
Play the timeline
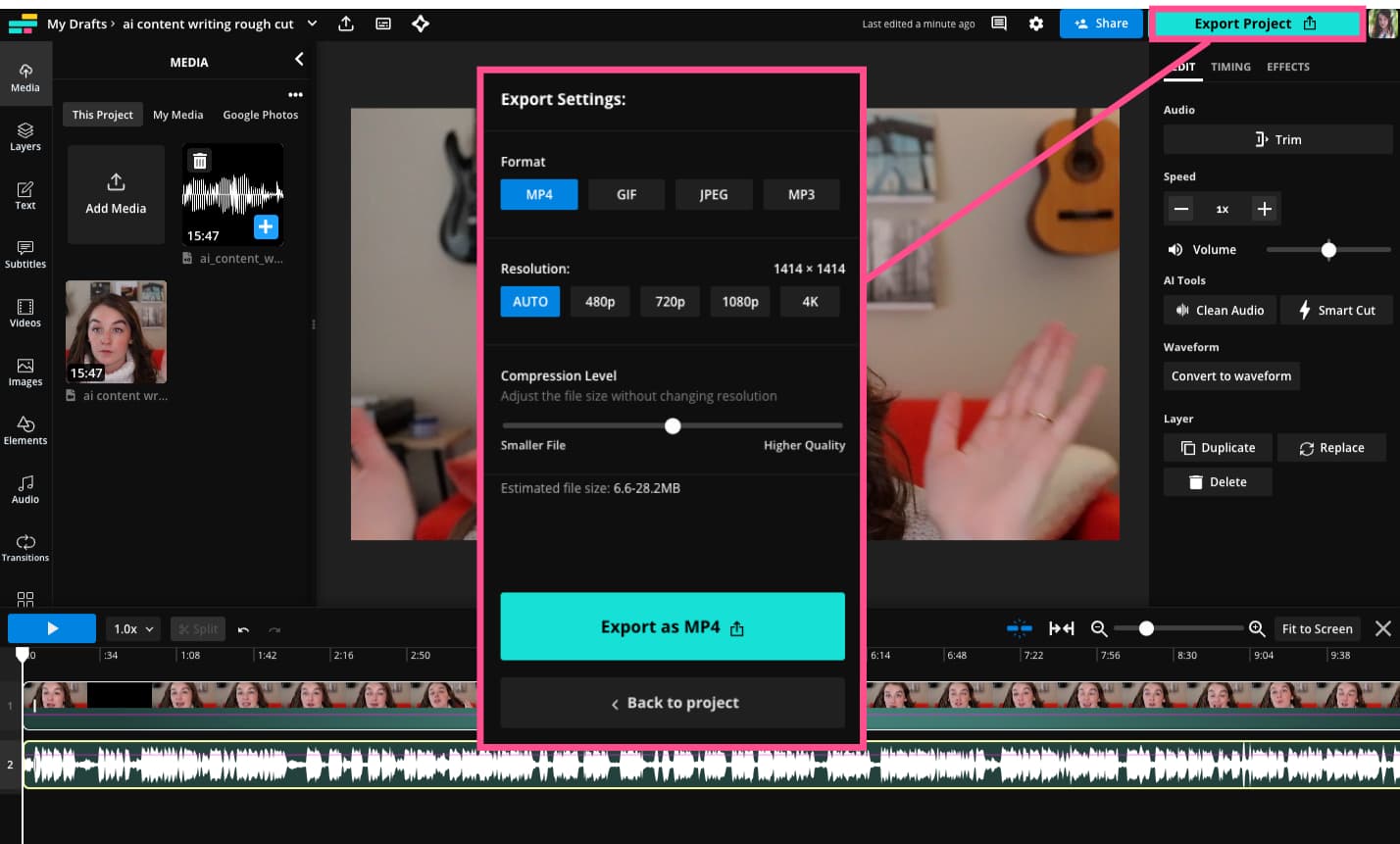click(52, 628)
